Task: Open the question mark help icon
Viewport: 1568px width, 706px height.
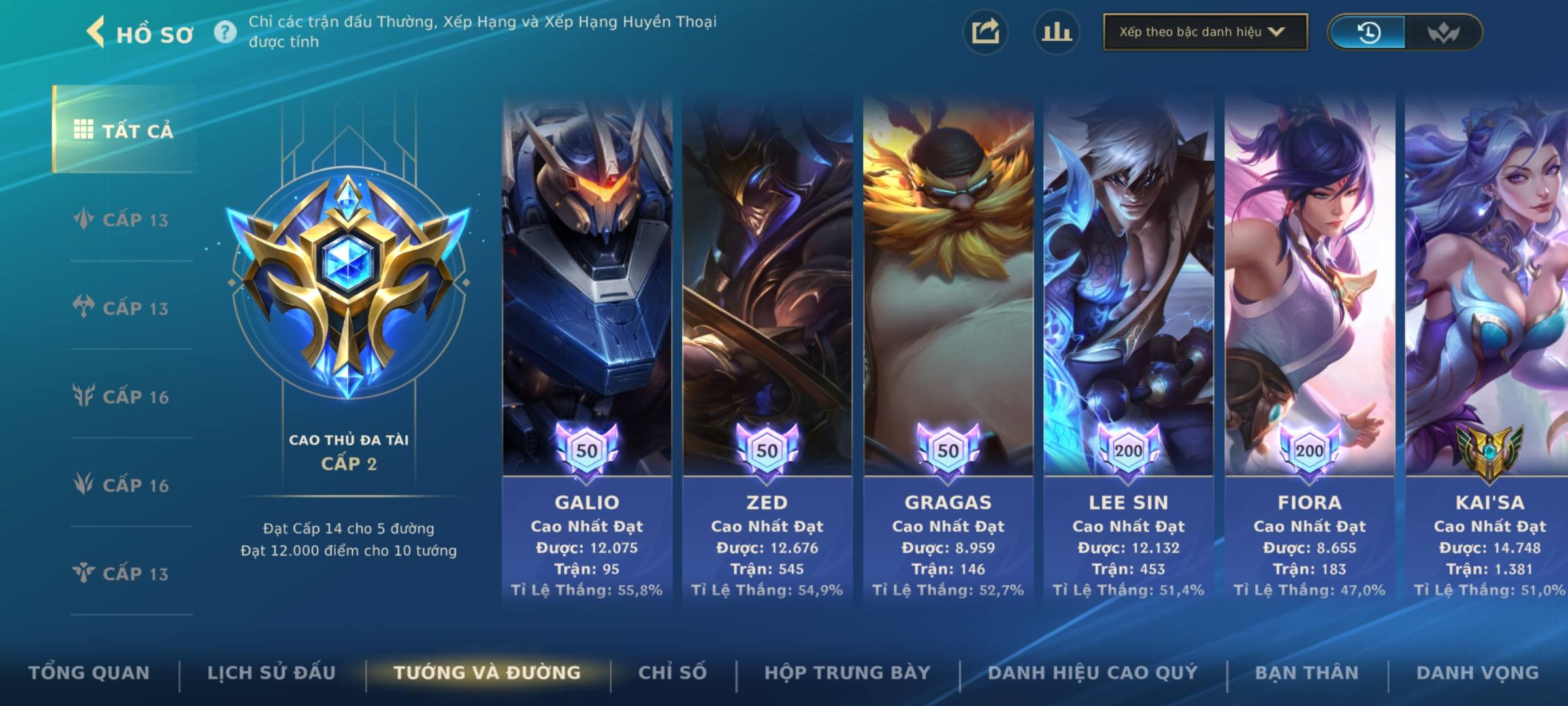Action: coord(225,31)
